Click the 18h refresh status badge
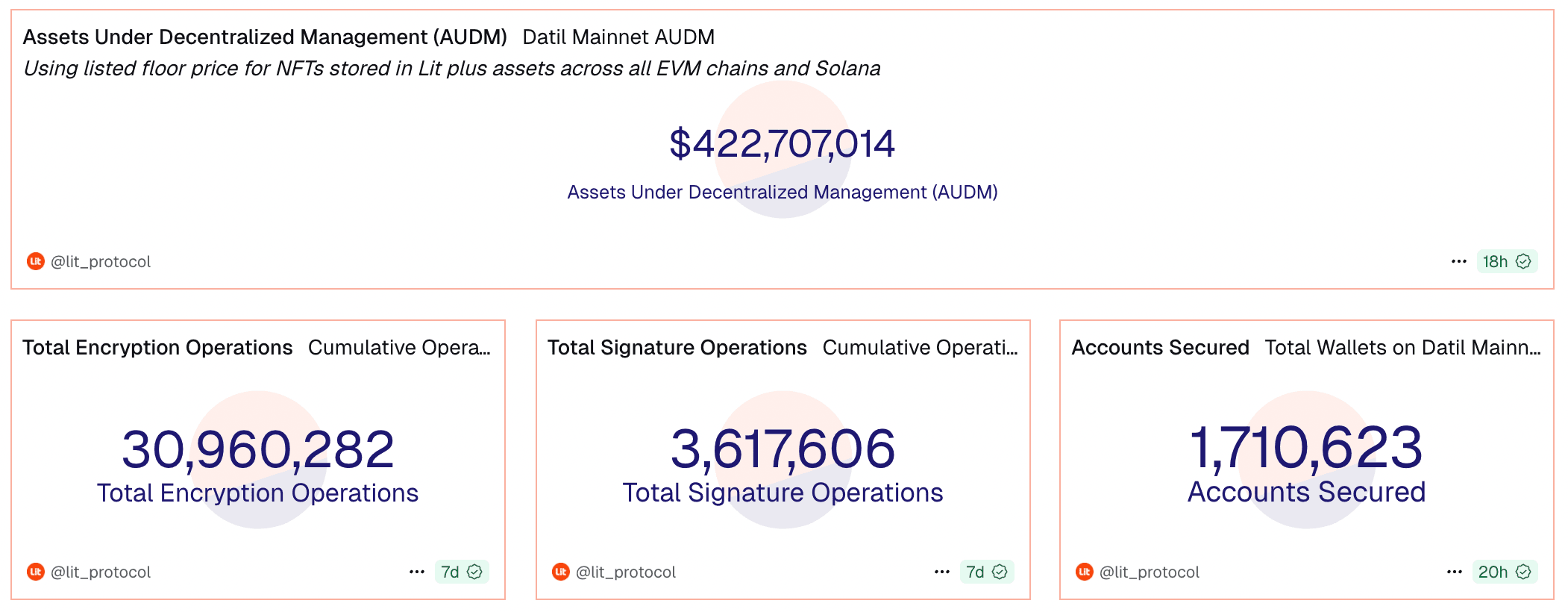The image size is (1568, 612). pyautogui.click(x=1496, y=261)
